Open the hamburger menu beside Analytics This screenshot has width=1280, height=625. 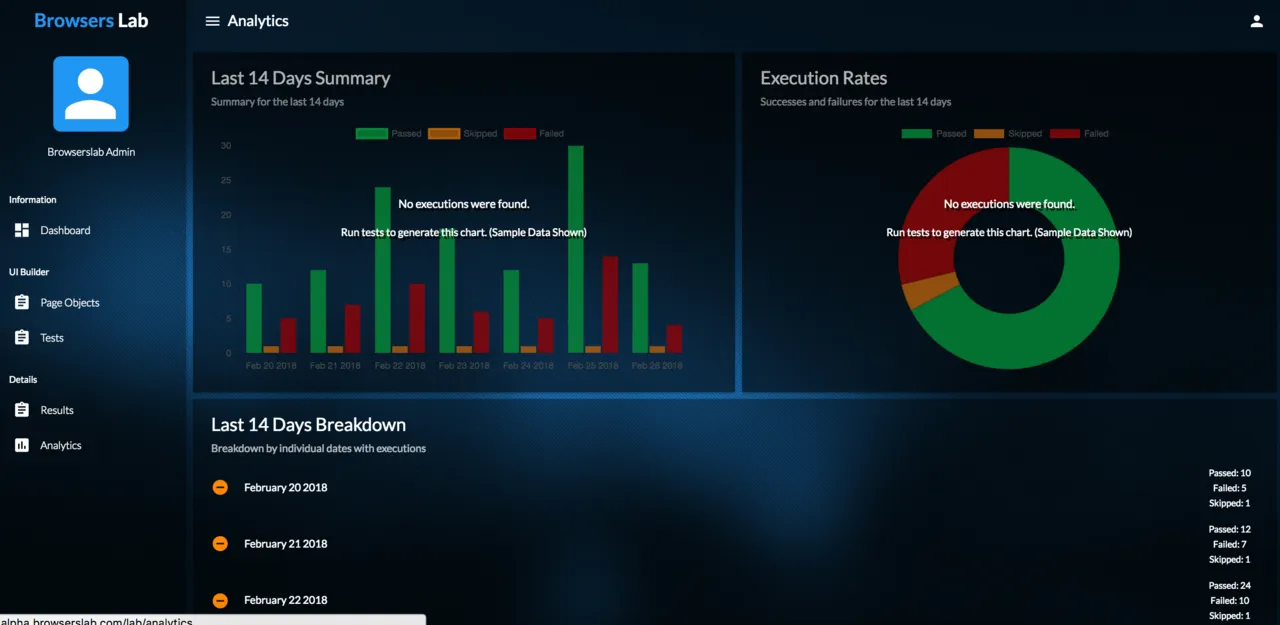(212, 21)
